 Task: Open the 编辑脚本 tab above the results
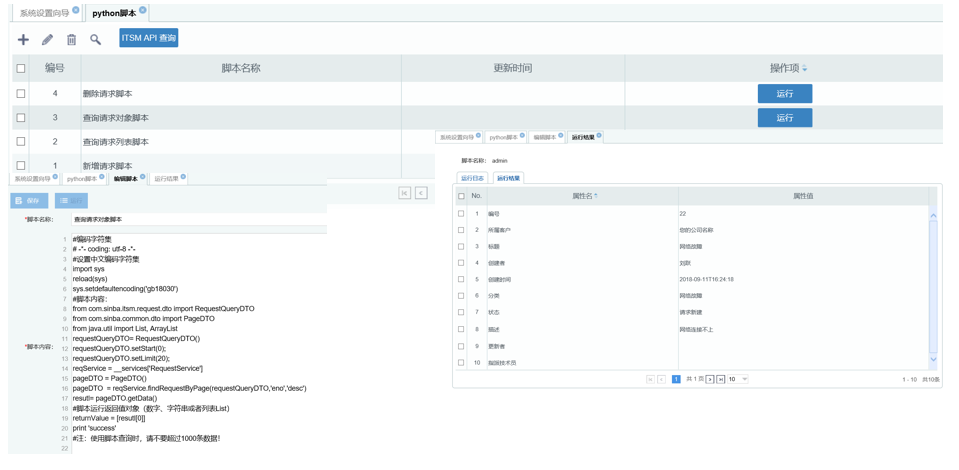[543, 138]
